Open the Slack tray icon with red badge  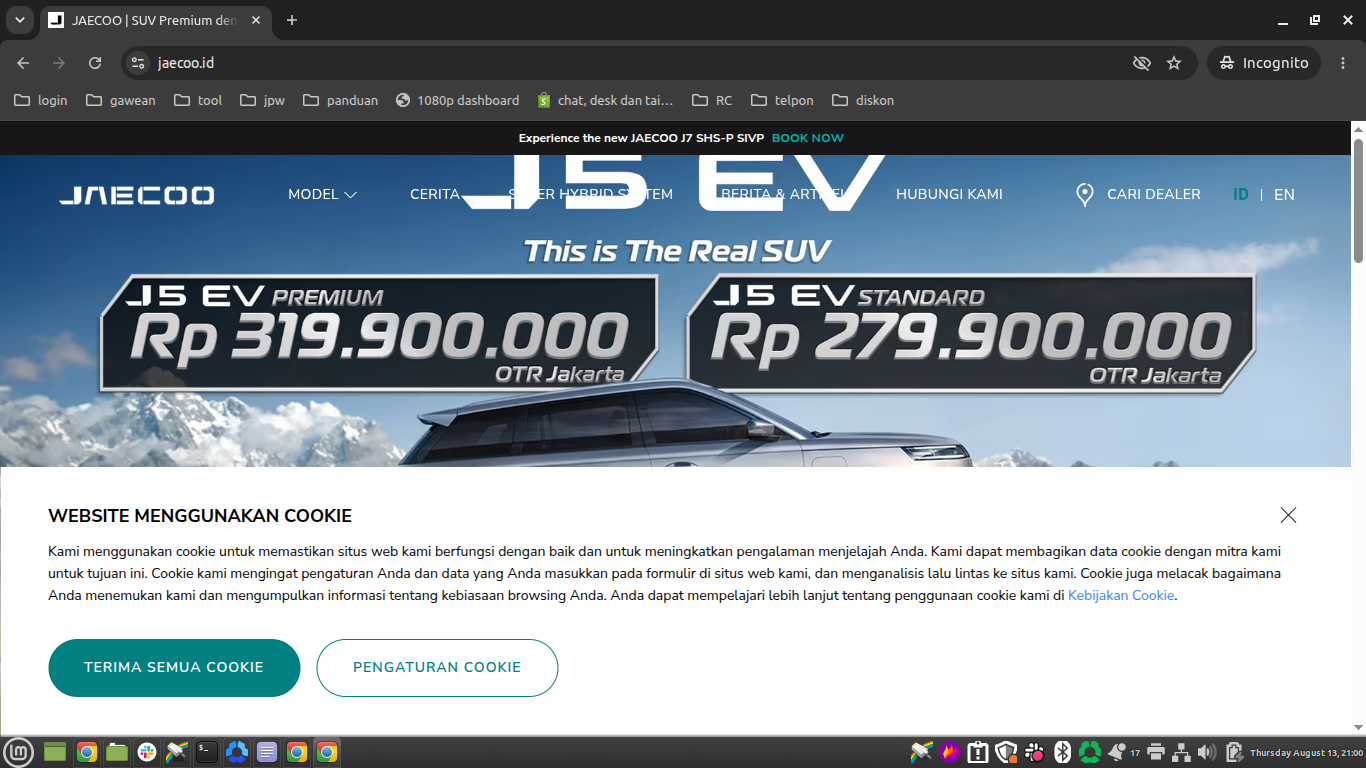(1035, 752)
